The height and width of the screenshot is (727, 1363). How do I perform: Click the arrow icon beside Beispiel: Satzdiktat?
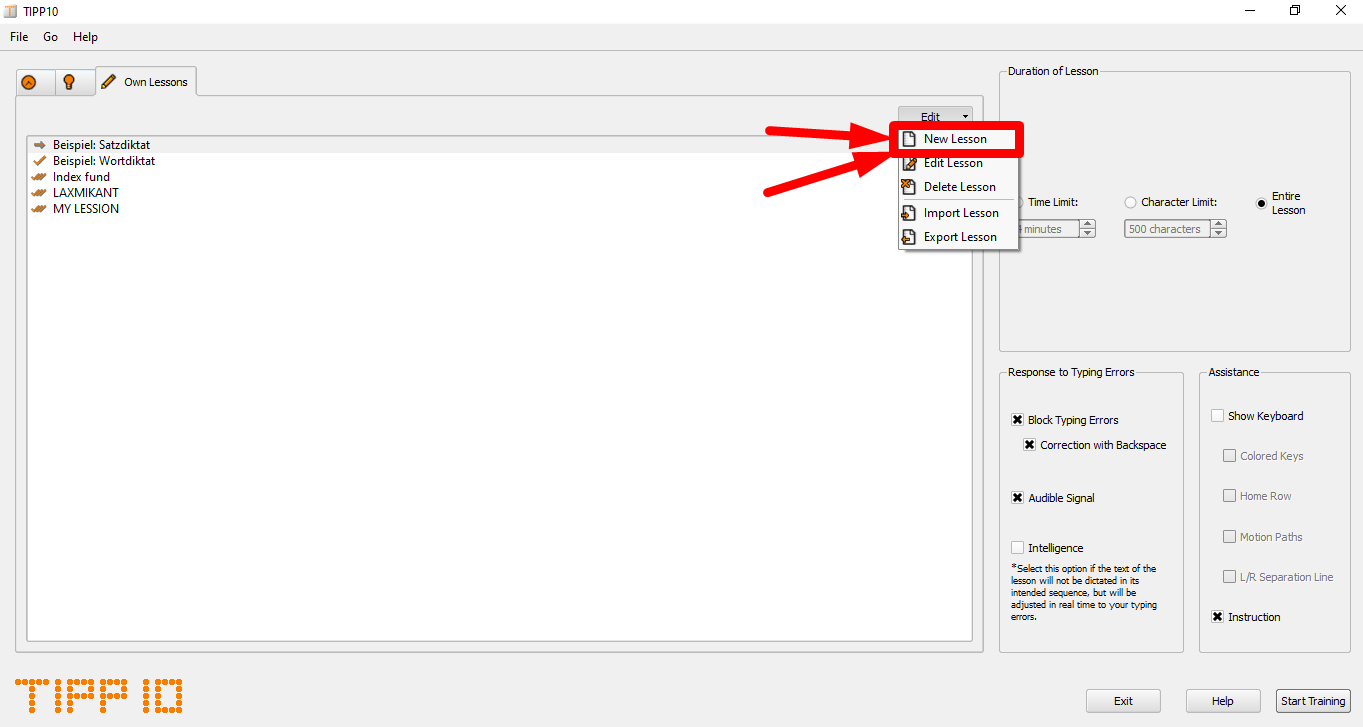[40, 145]
